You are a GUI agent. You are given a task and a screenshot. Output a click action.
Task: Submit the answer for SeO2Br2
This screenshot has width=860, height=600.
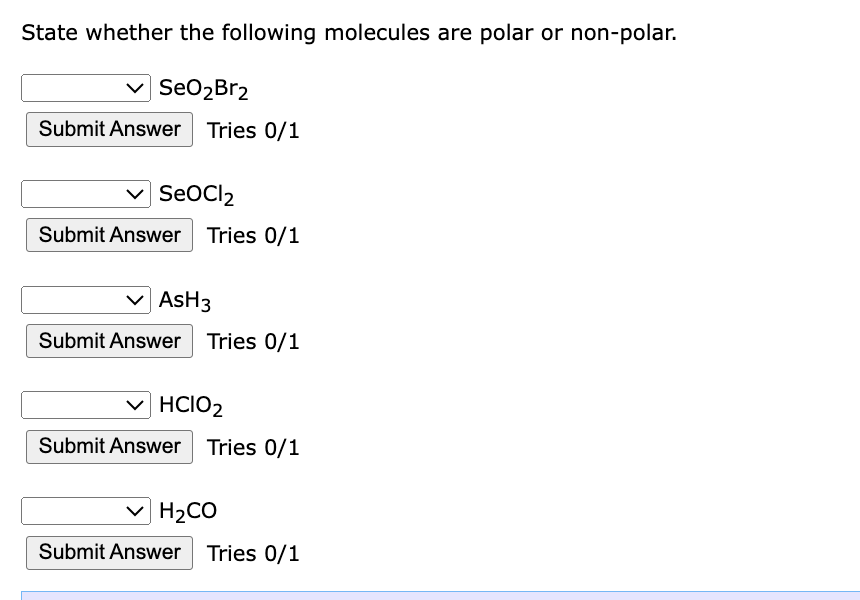click(x=109, y=129)
